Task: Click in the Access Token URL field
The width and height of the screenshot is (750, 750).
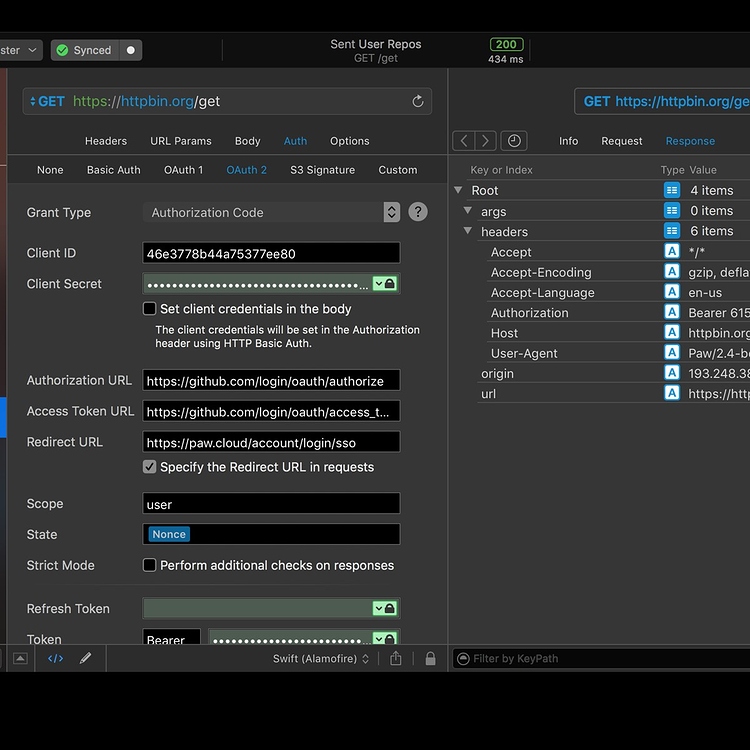Action: (x=271, y=411)
